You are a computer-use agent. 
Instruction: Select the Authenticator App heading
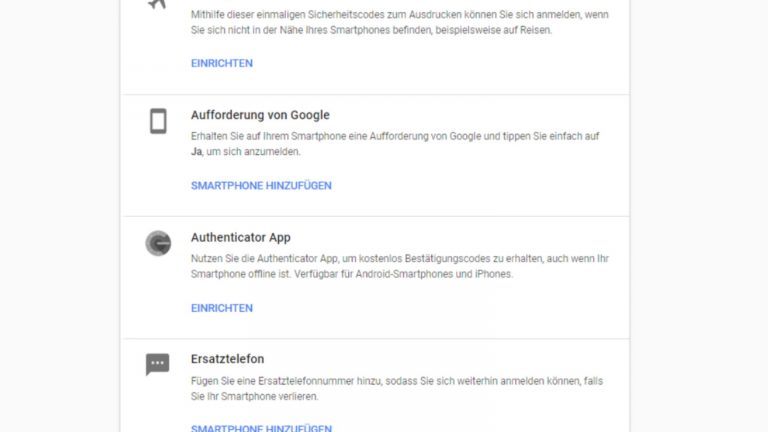pyautogui.click(x=241, y=238)
